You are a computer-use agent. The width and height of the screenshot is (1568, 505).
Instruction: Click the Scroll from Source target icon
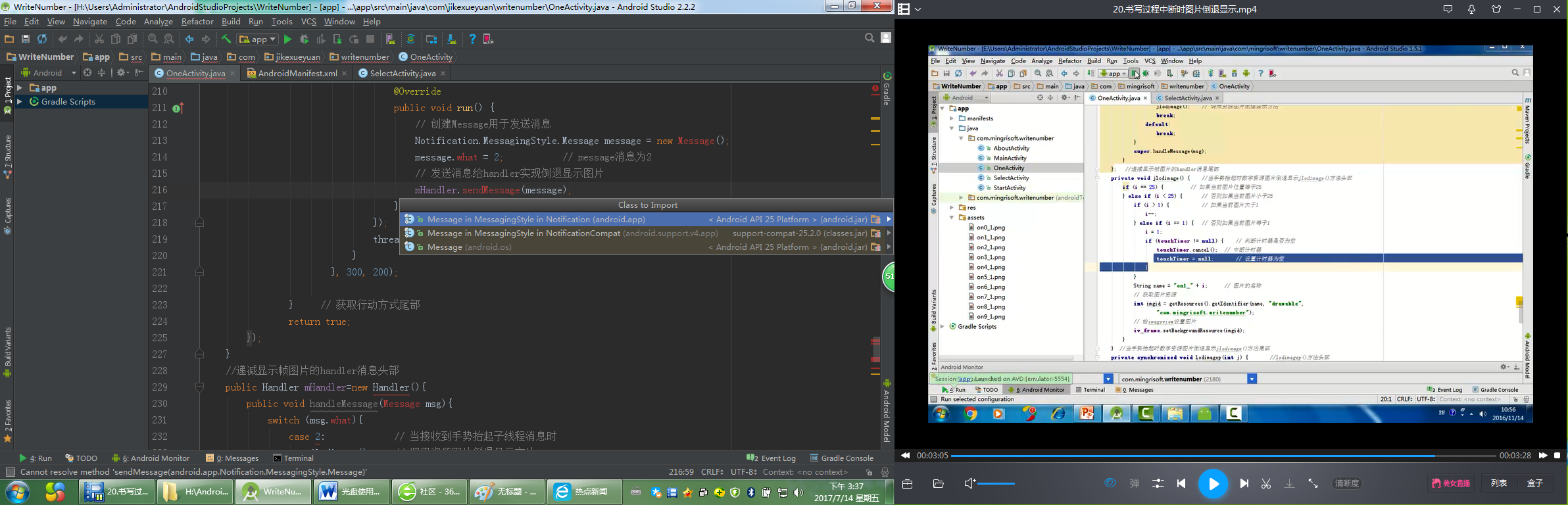click(x=87, y=72)
